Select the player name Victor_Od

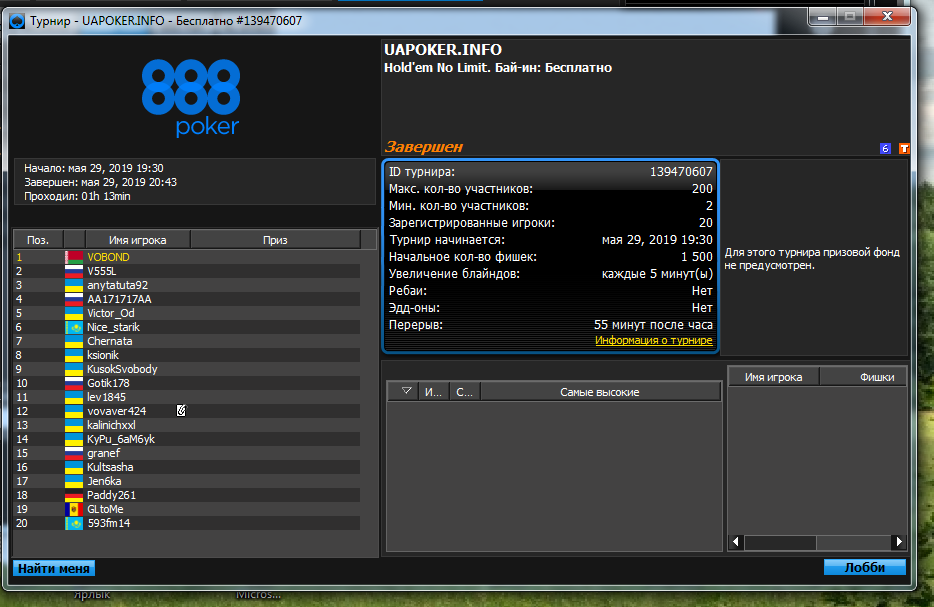[111, 313]
